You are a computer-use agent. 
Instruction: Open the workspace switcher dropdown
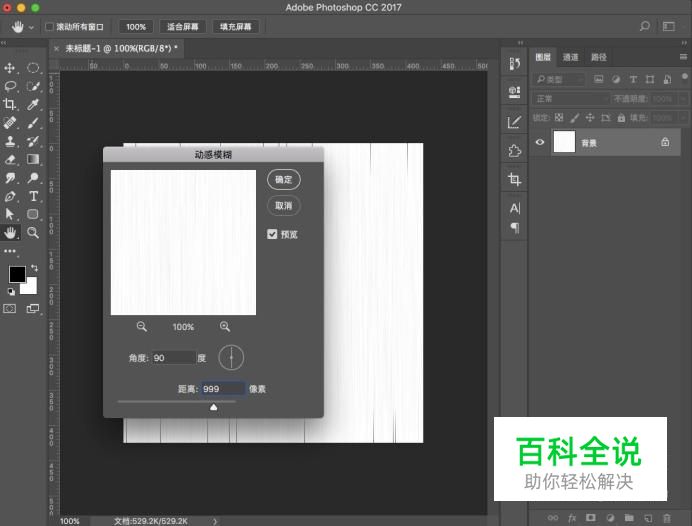(x=669, y=26)
